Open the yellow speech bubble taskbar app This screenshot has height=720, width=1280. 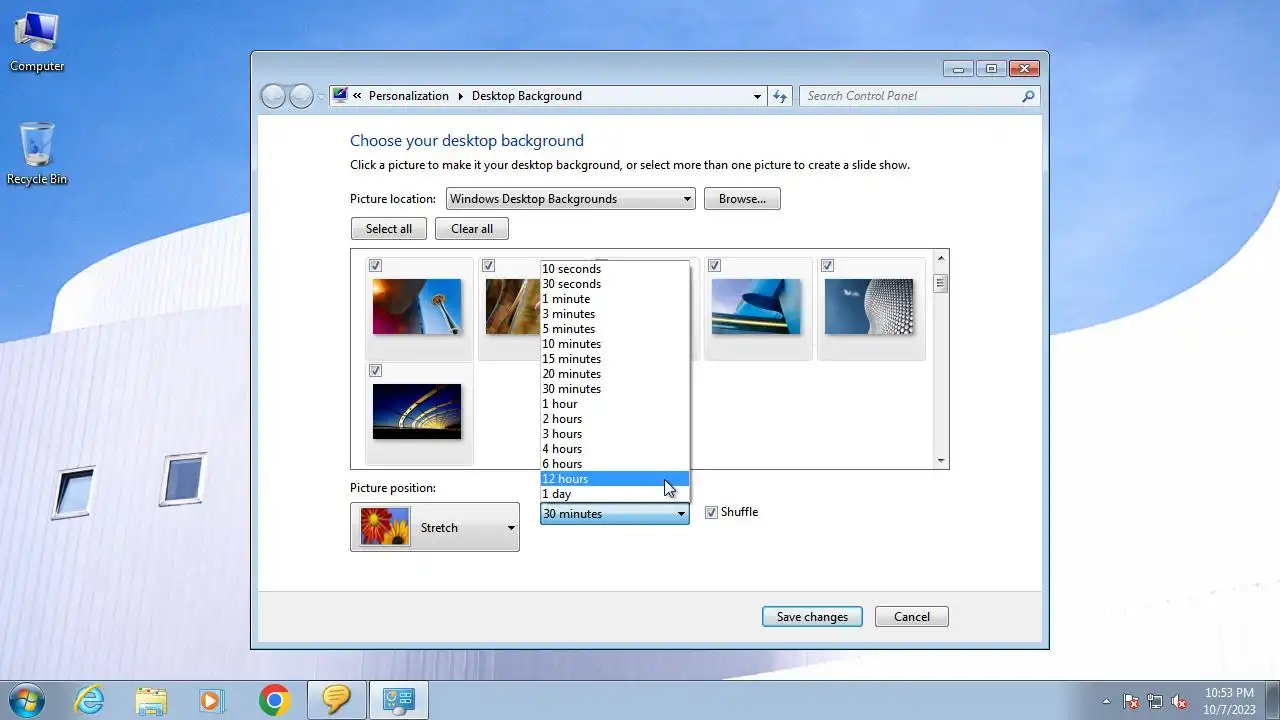click(336, 700)
